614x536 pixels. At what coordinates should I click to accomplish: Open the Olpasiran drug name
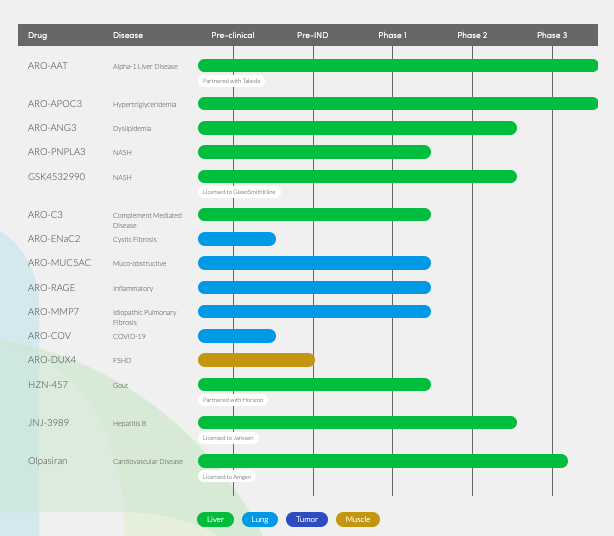pos(47,460)
